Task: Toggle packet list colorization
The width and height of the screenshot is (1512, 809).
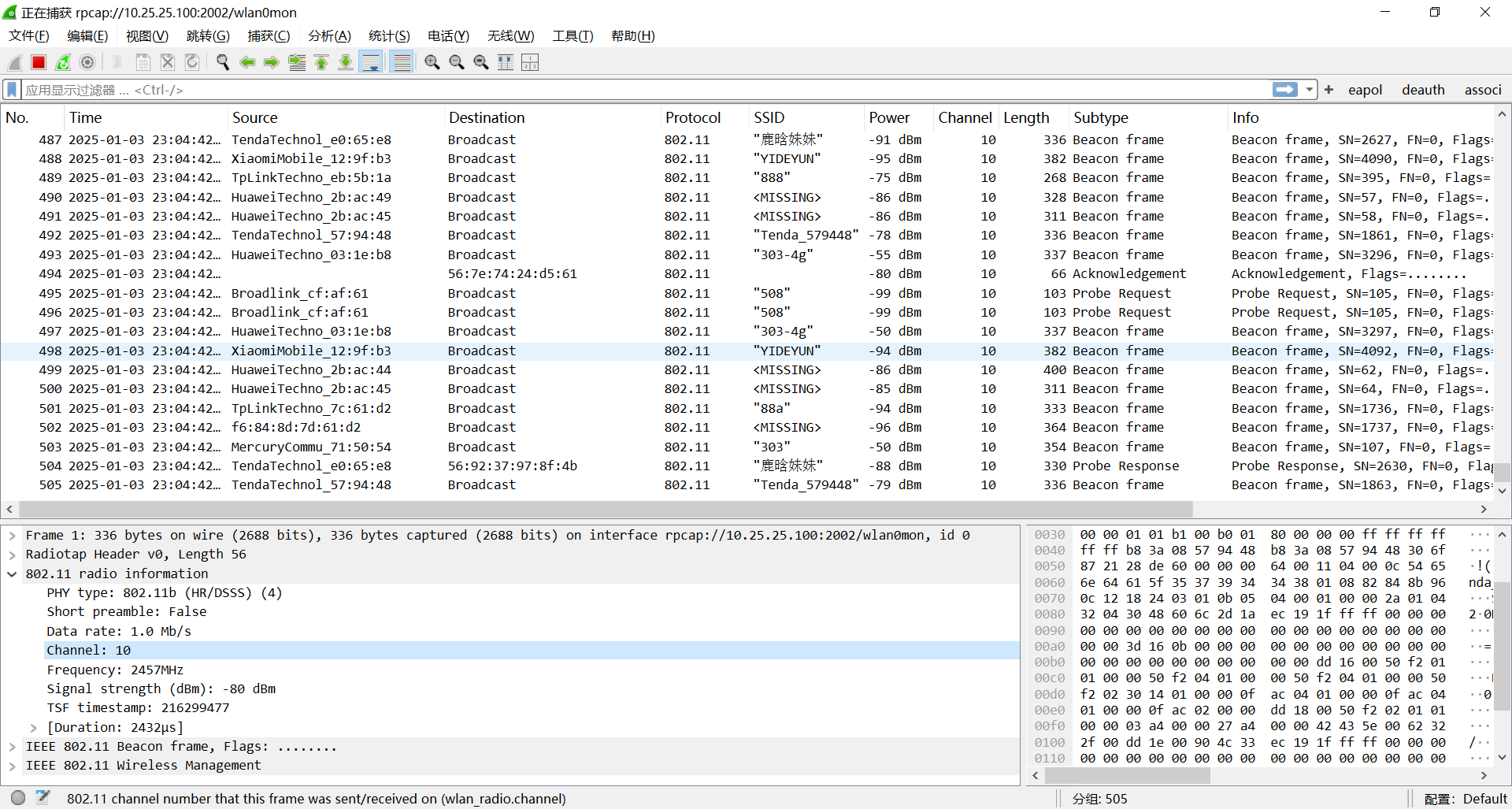Action: 402,62
